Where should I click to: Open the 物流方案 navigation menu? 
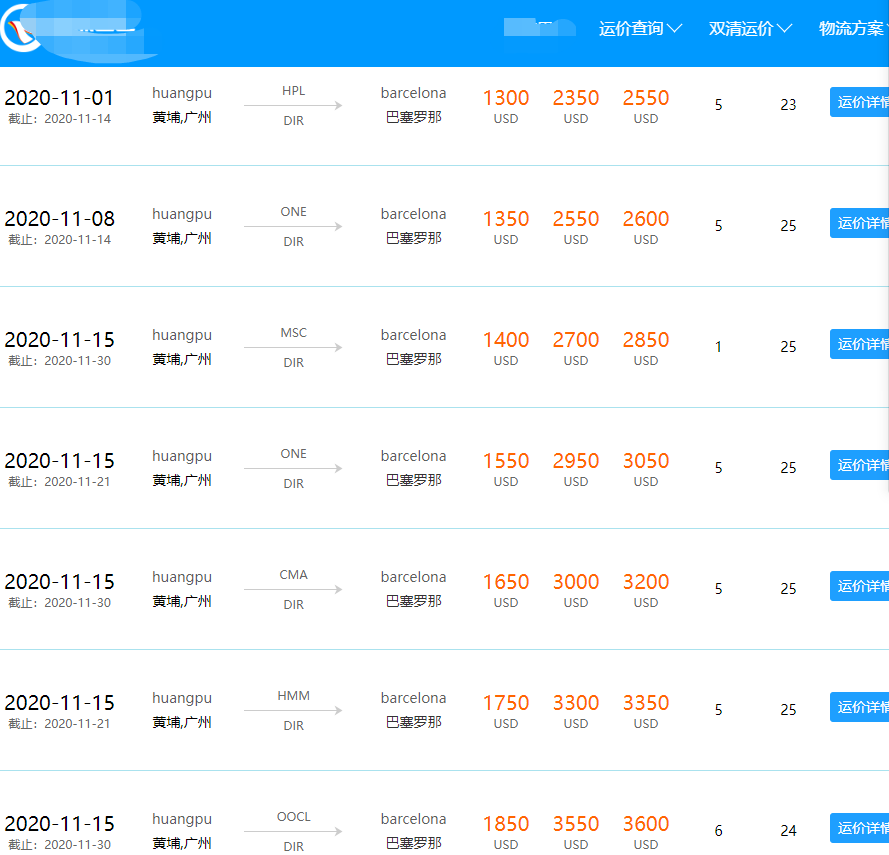point(852,29)
